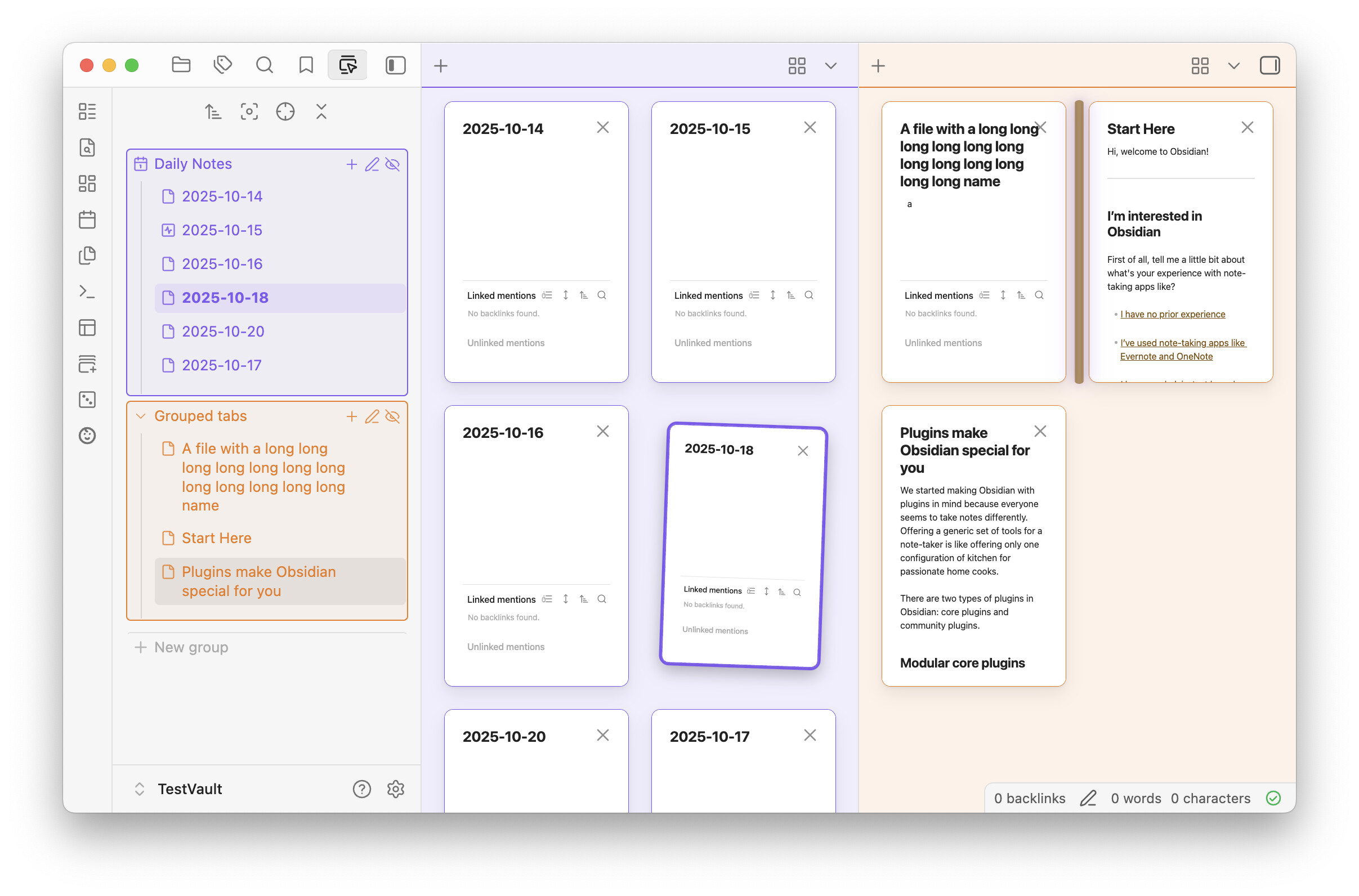Image resolution: width=1359 pixels, height=896 pixels.
Task: Click the search magnifier icon in sidebar header
Action: (264, 65)
